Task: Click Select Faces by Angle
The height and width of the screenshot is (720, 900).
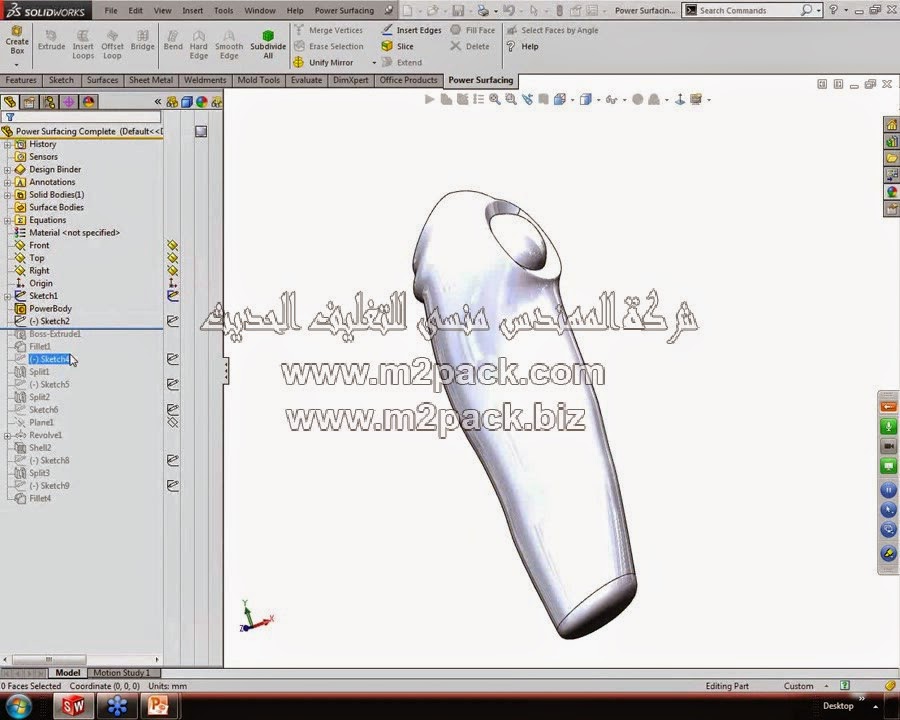Action: coord(552,30)
